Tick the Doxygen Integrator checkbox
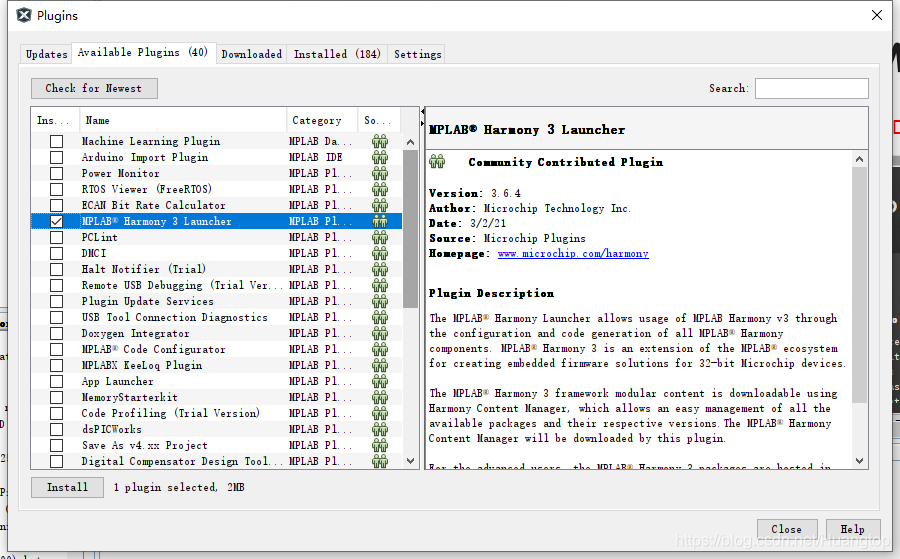The image size is (900, 559). (x=56, y=333)
